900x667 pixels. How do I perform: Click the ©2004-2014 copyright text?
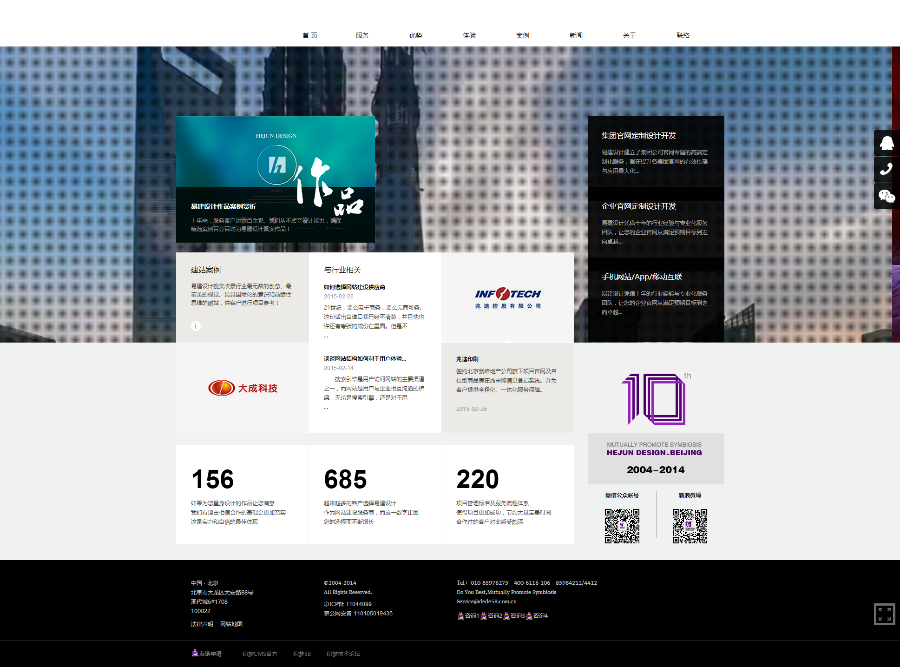340,583
